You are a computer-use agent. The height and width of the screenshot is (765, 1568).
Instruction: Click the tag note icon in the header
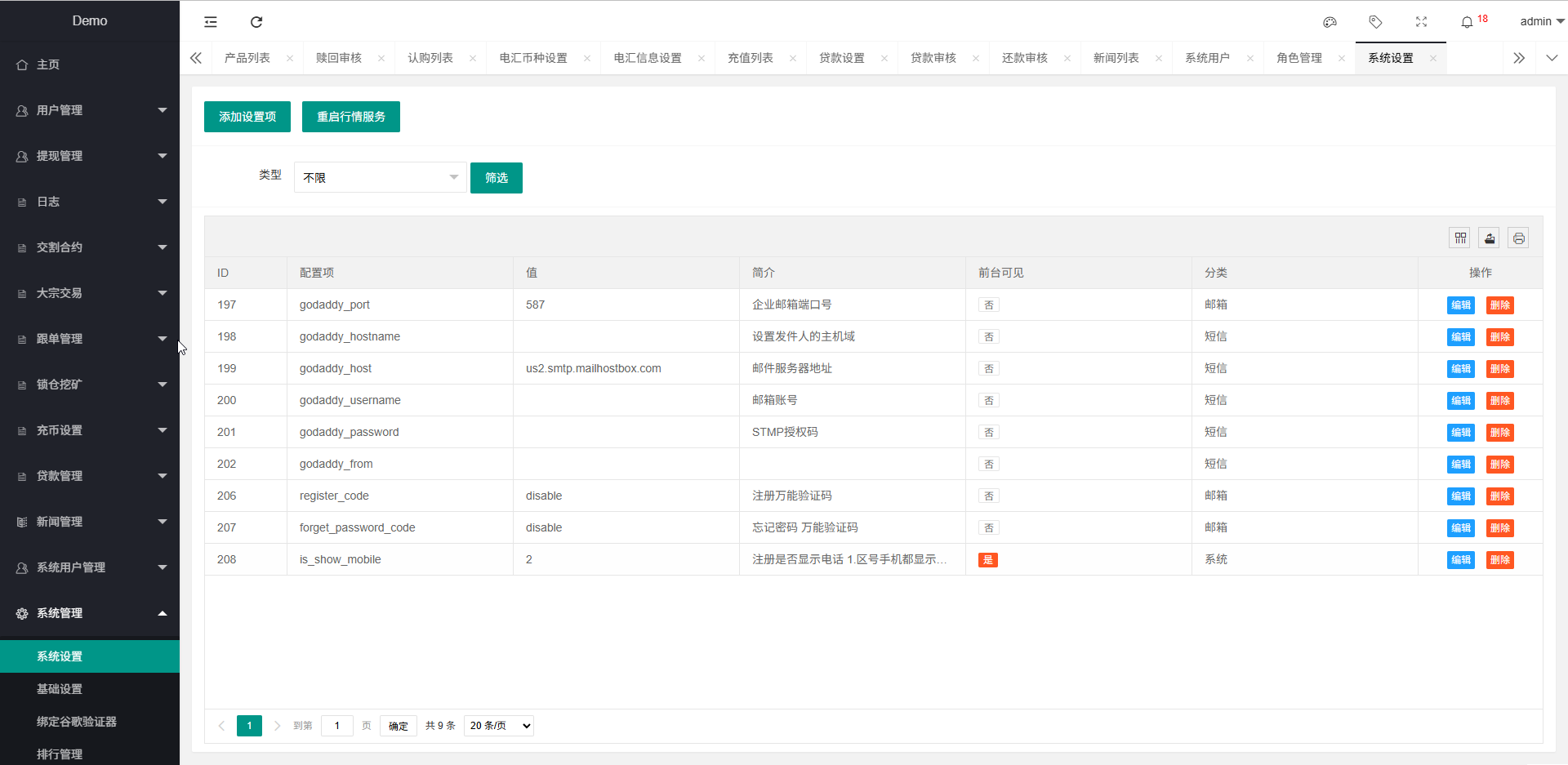click(1375, 22)
